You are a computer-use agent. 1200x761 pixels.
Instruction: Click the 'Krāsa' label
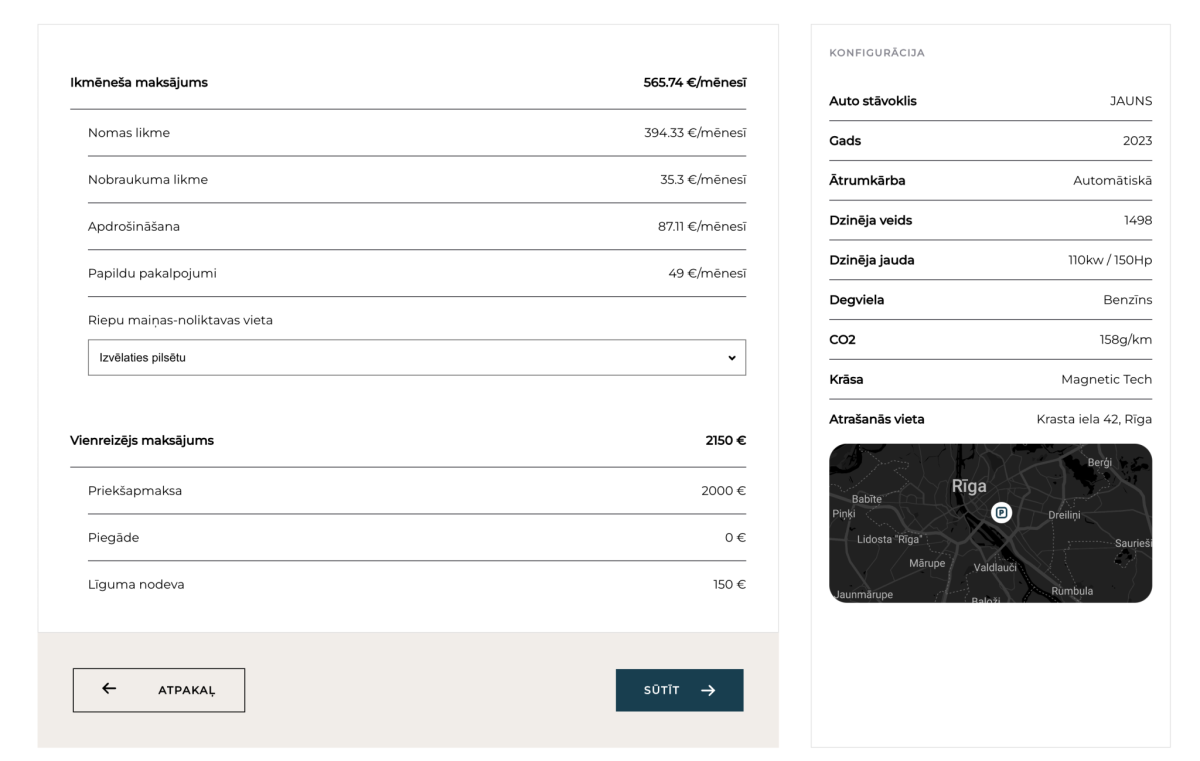[847, 379]
